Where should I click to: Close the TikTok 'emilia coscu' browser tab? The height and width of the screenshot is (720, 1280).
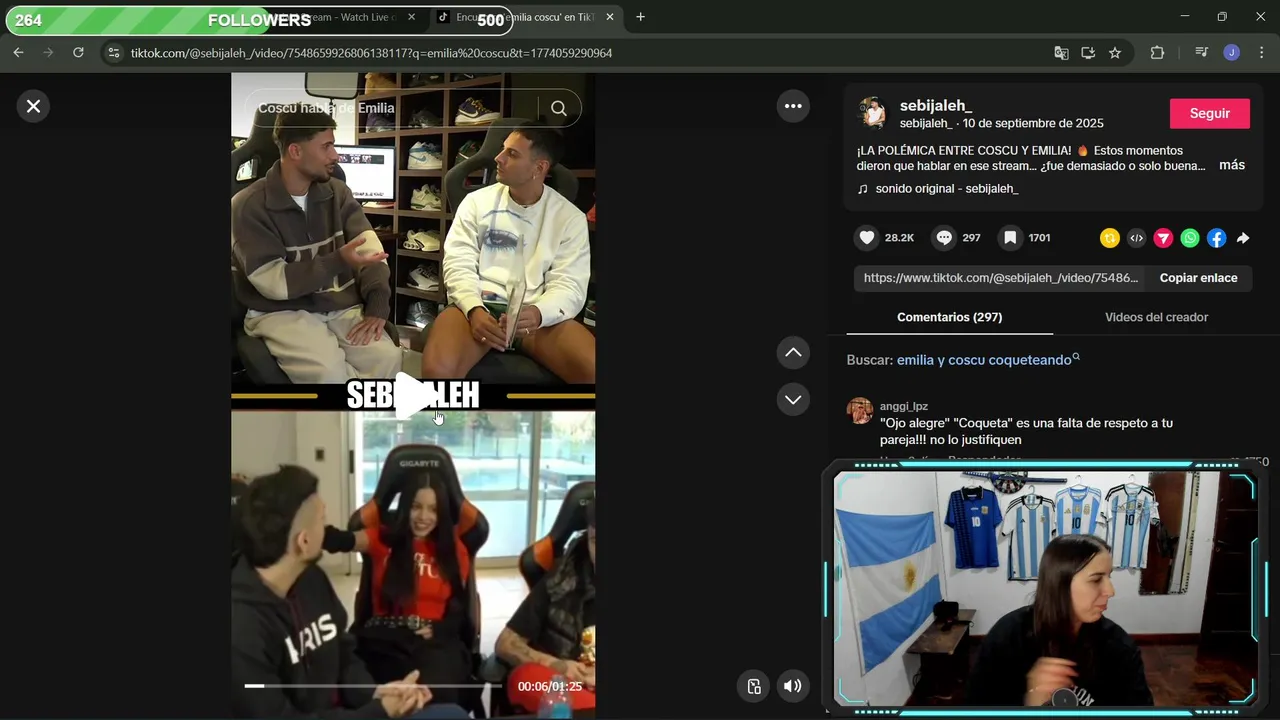(610, 17)
